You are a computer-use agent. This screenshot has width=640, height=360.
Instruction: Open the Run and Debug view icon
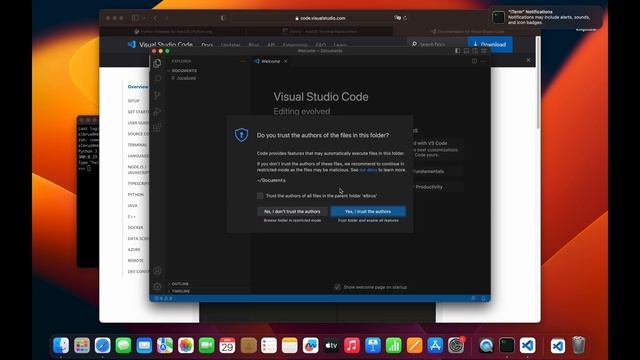point(157,111)
